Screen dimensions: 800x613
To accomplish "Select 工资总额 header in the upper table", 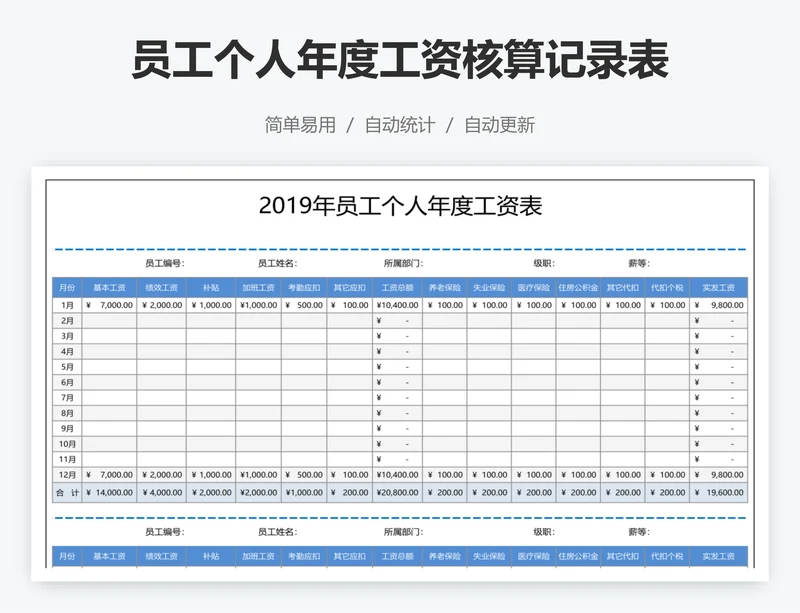I will click(397, 288).
